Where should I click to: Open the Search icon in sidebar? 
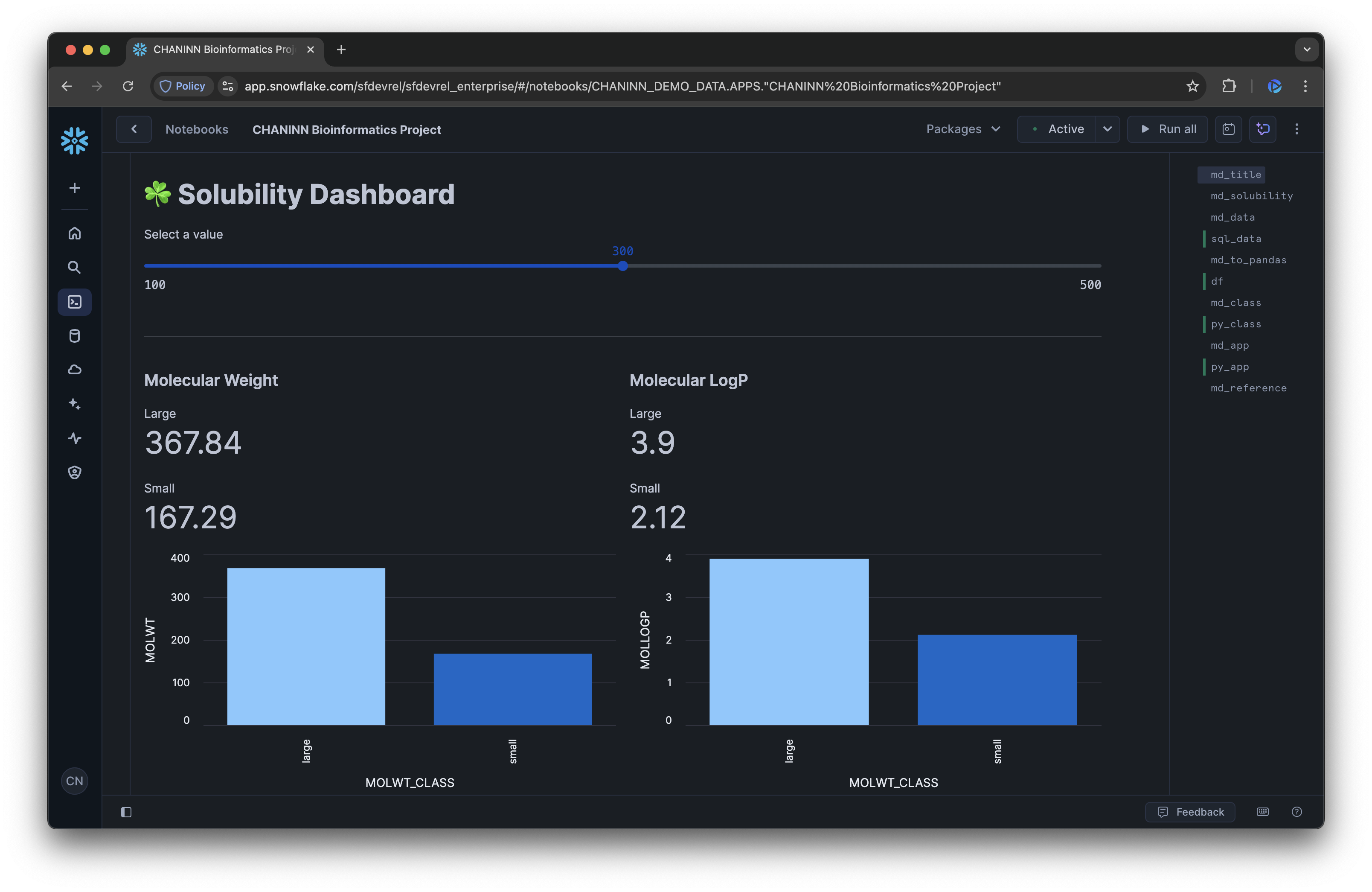tap(74, 268)
